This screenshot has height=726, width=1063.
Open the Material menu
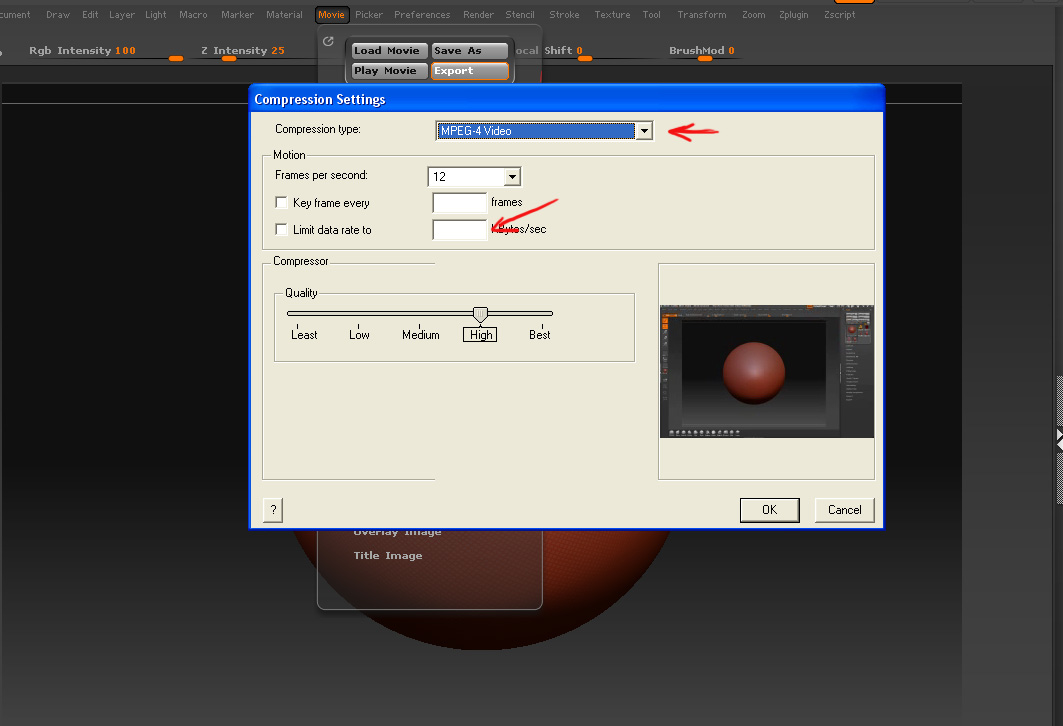point(284,14)
